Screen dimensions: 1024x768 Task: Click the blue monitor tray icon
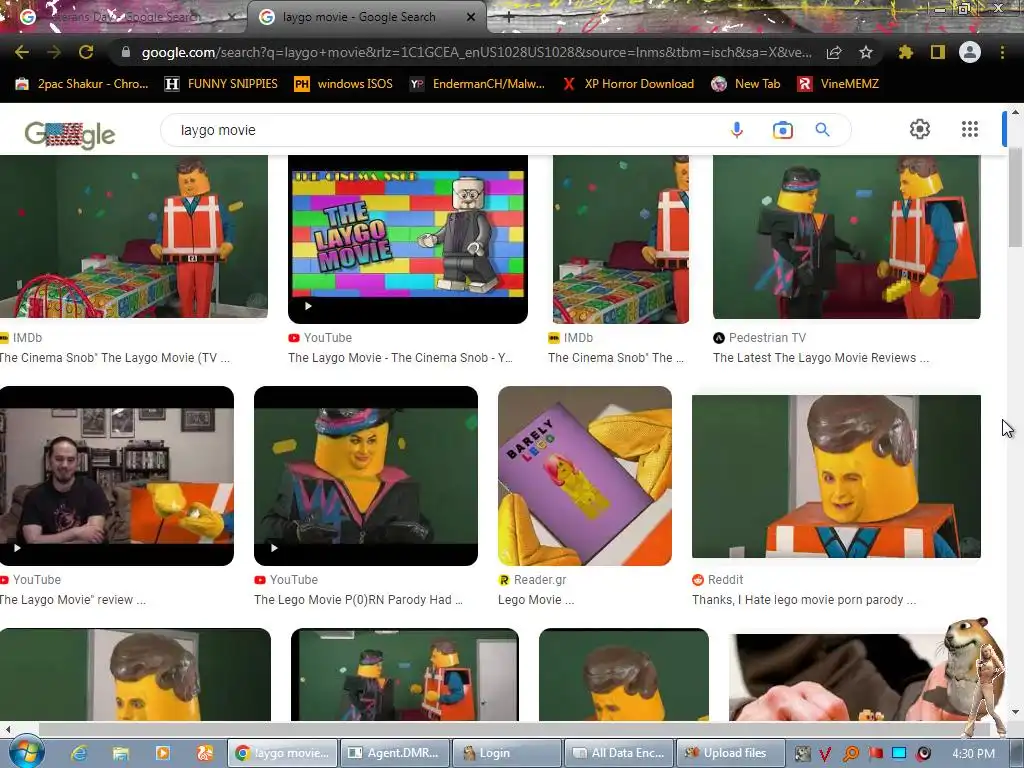pos(899,754)
